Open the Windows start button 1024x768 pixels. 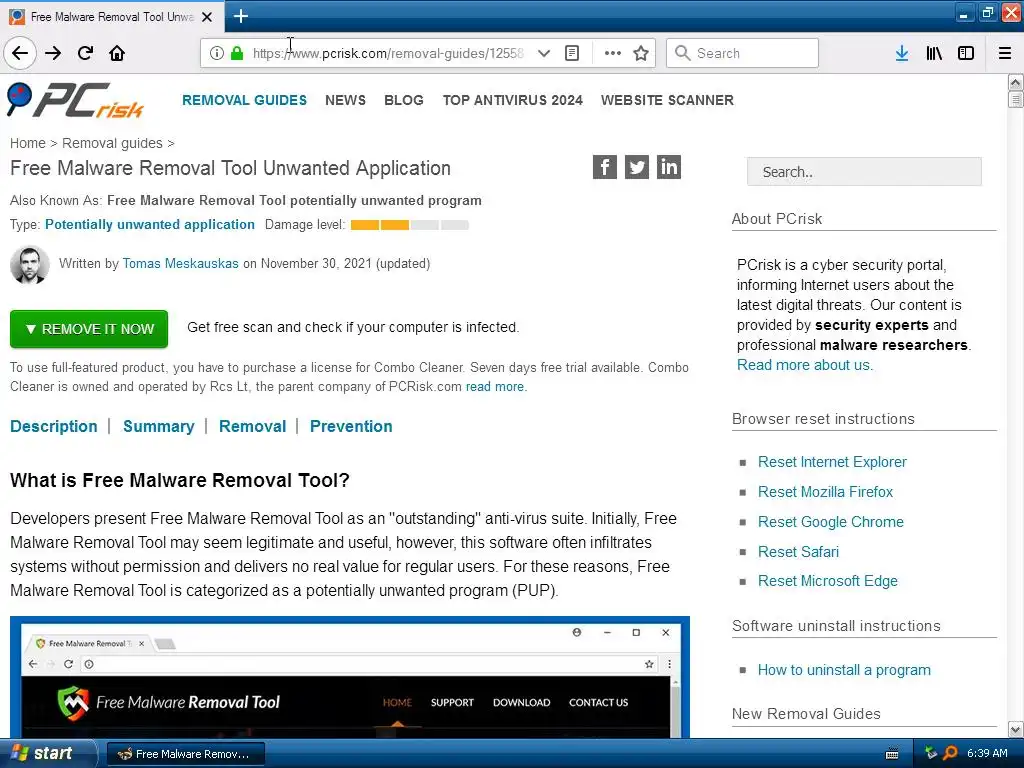(47, 754)
